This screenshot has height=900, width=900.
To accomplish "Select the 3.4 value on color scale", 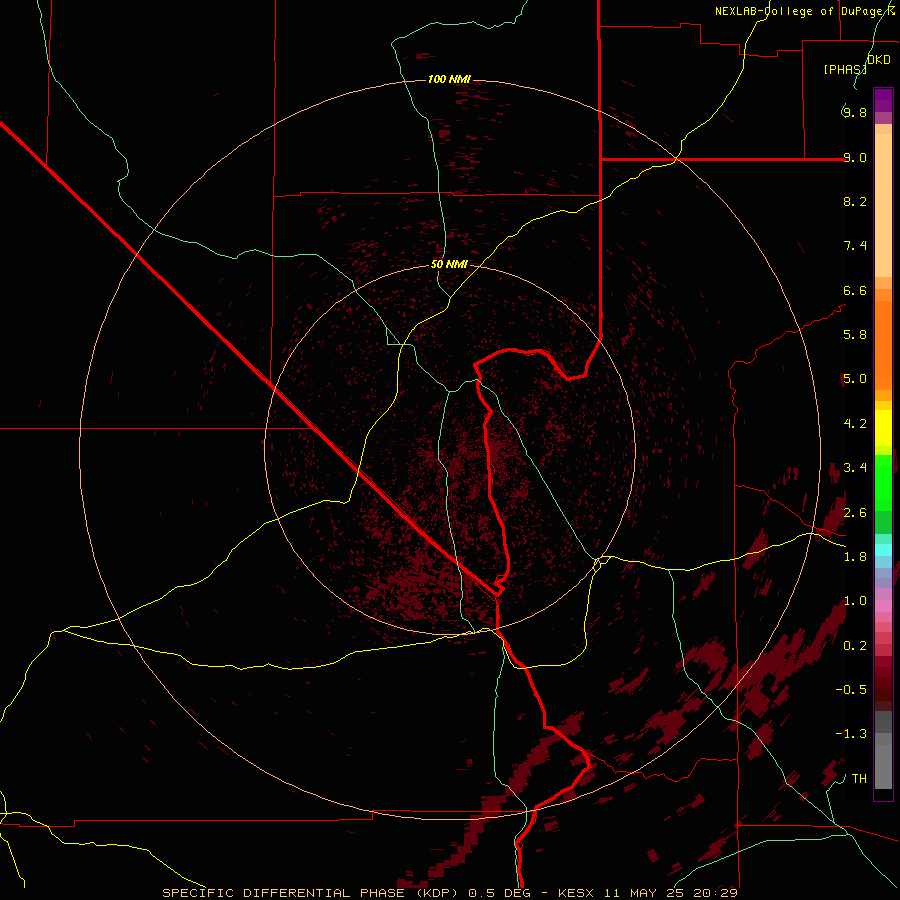I will 855,468.
